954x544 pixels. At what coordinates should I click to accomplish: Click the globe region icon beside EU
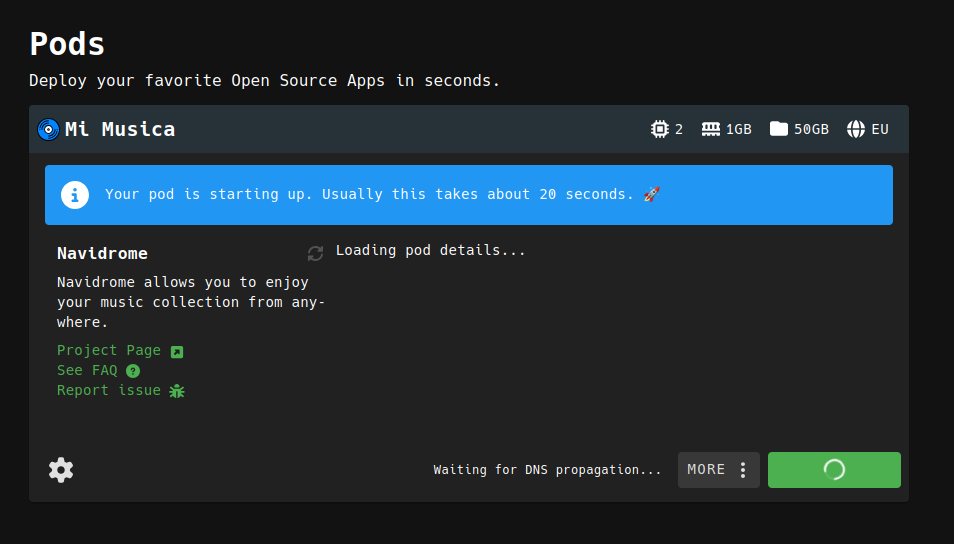tap(856, 129)
